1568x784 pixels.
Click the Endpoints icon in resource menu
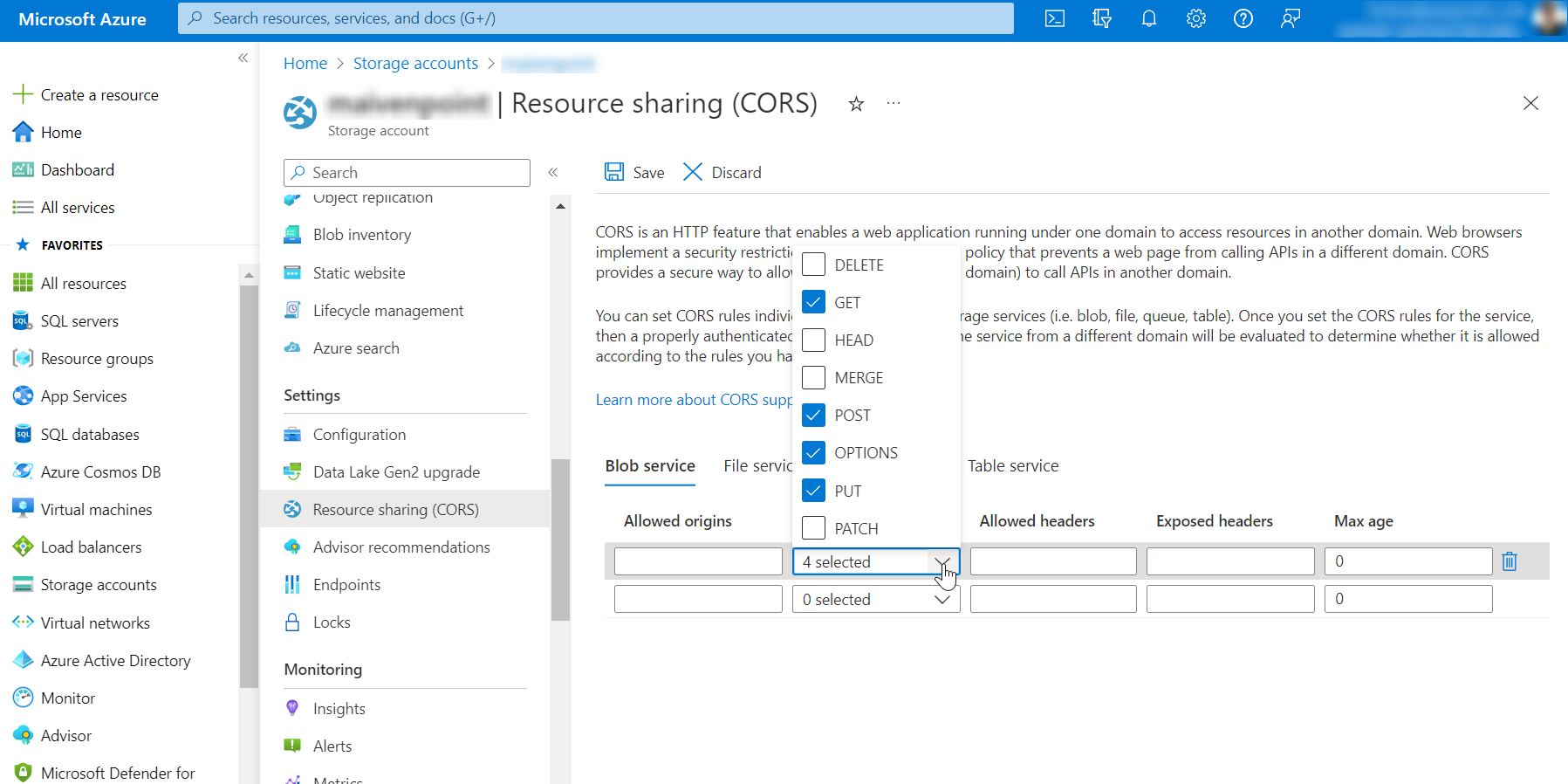(292, 584)
